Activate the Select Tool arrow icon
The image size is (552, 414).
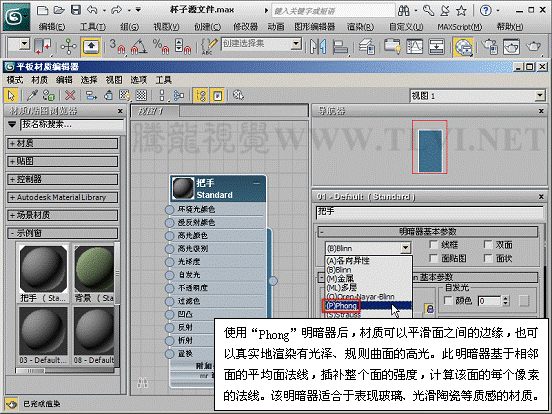click(11, 95)
